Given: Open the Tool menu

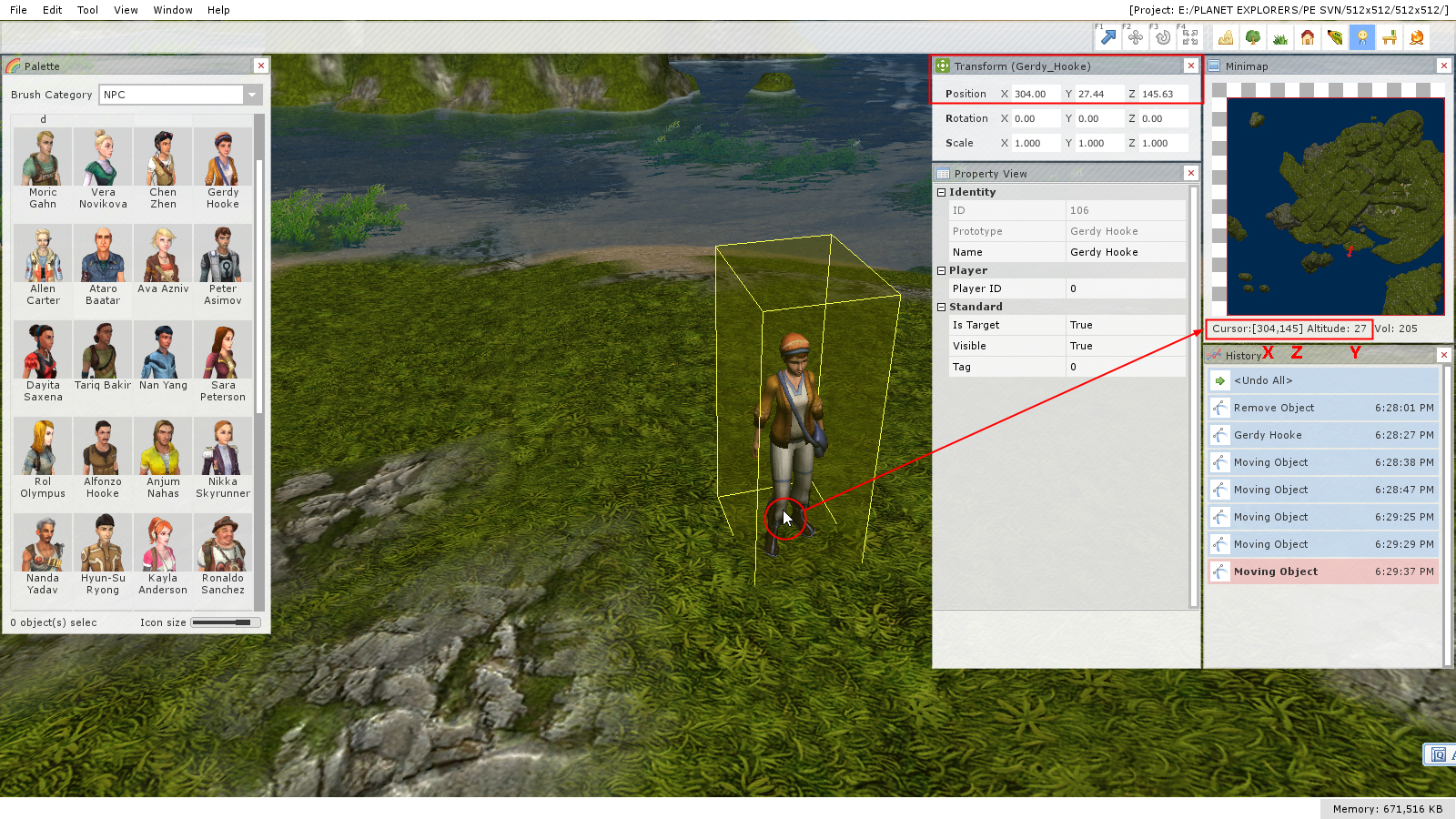Looking at the screenshot, I should click(87, 10).
